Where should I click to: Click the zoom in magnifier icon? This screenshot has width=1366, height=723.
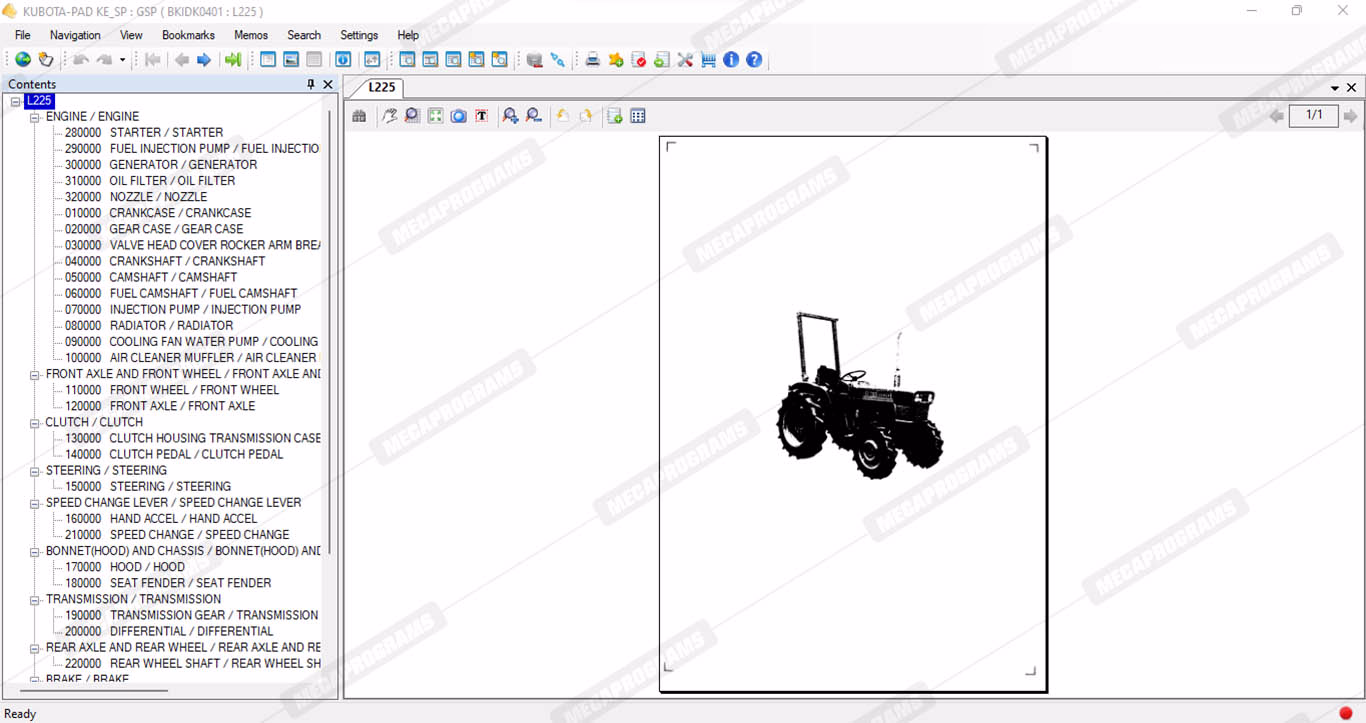pyautogui.click(x=510, y=116)
